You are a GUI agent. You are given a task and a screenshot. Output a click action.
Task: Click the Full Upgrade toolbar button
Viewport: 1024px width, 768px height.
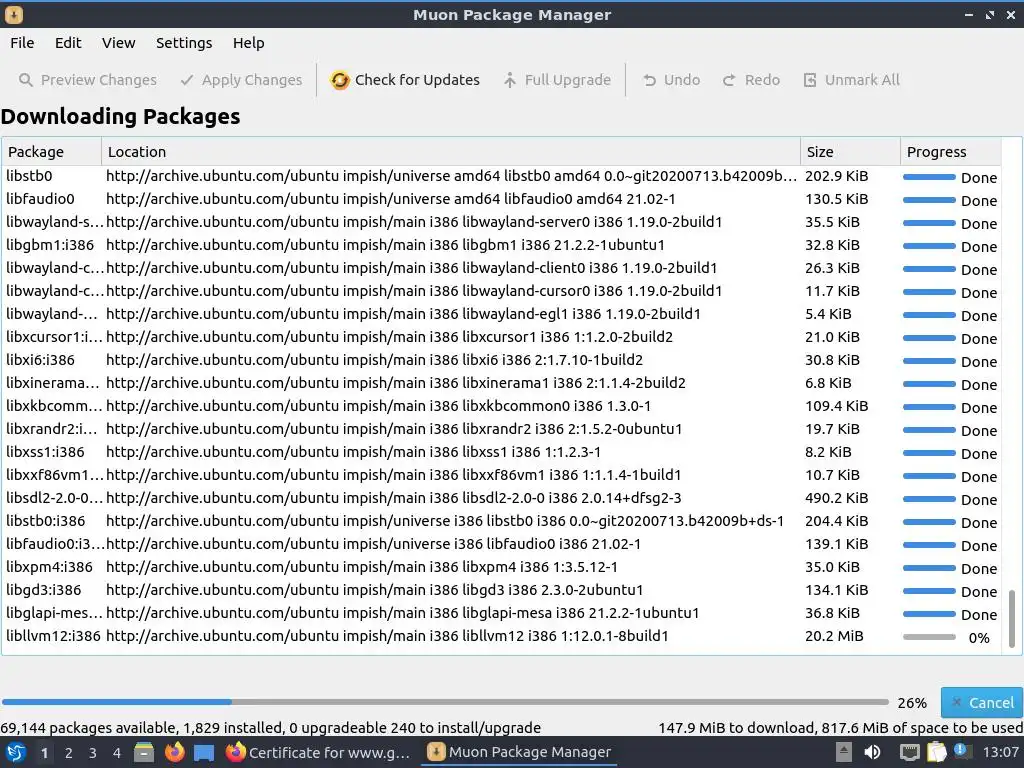pos(557,80)
